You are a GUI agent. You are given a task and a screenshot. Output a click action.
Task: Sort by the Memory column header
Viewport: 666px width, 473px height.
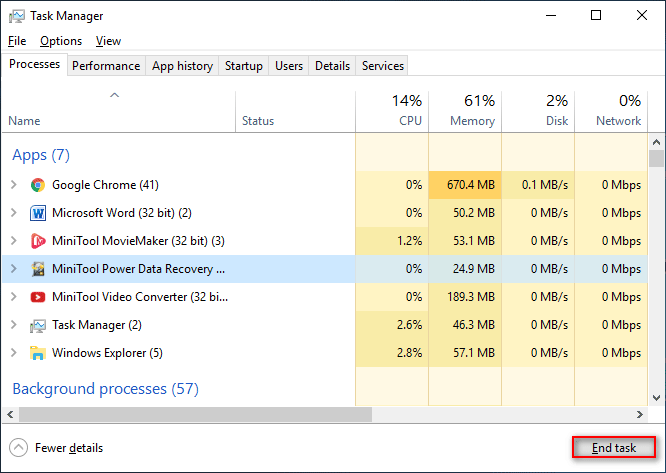[x=465, y=112]
